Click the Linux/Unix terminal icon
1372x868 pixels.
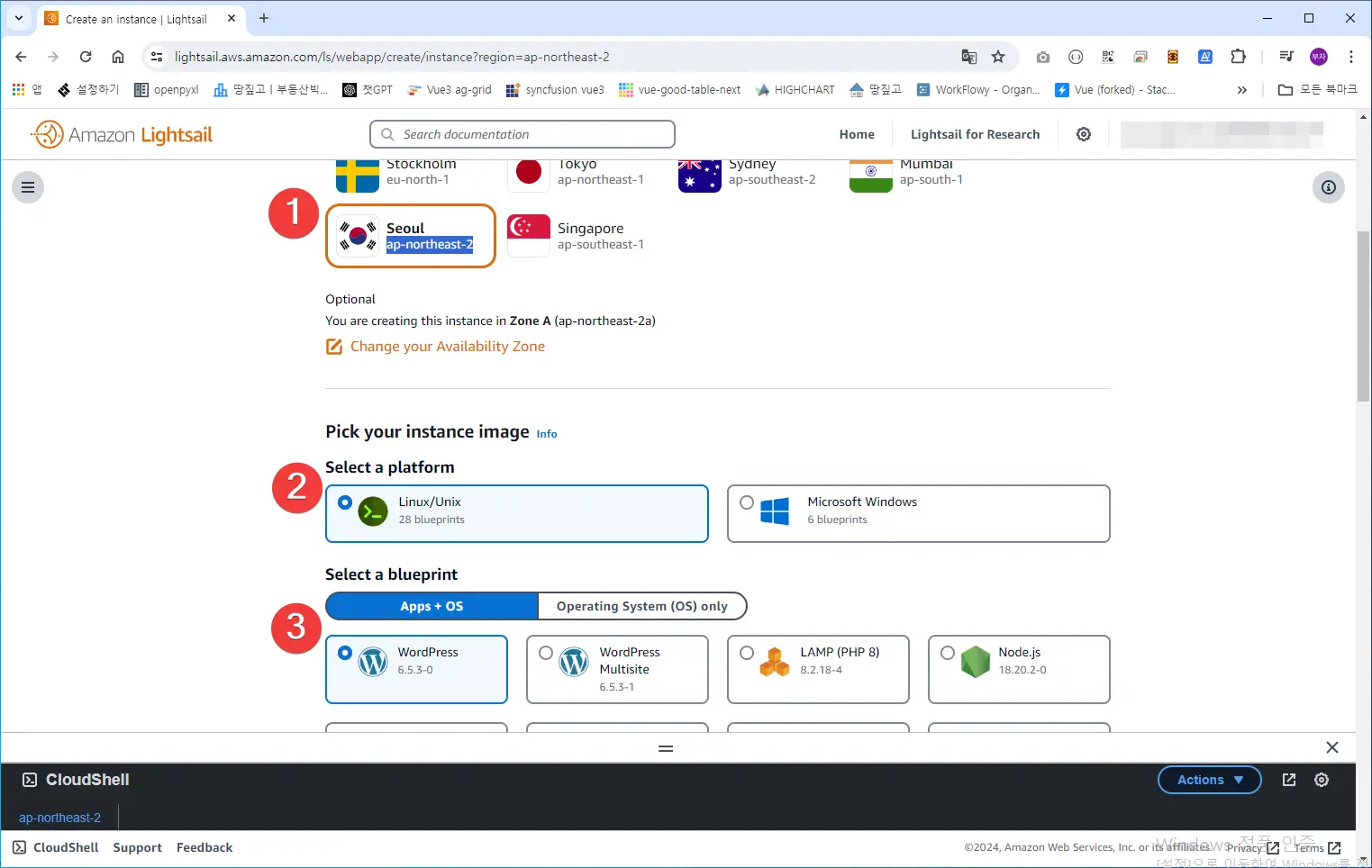tap(373, 511)
